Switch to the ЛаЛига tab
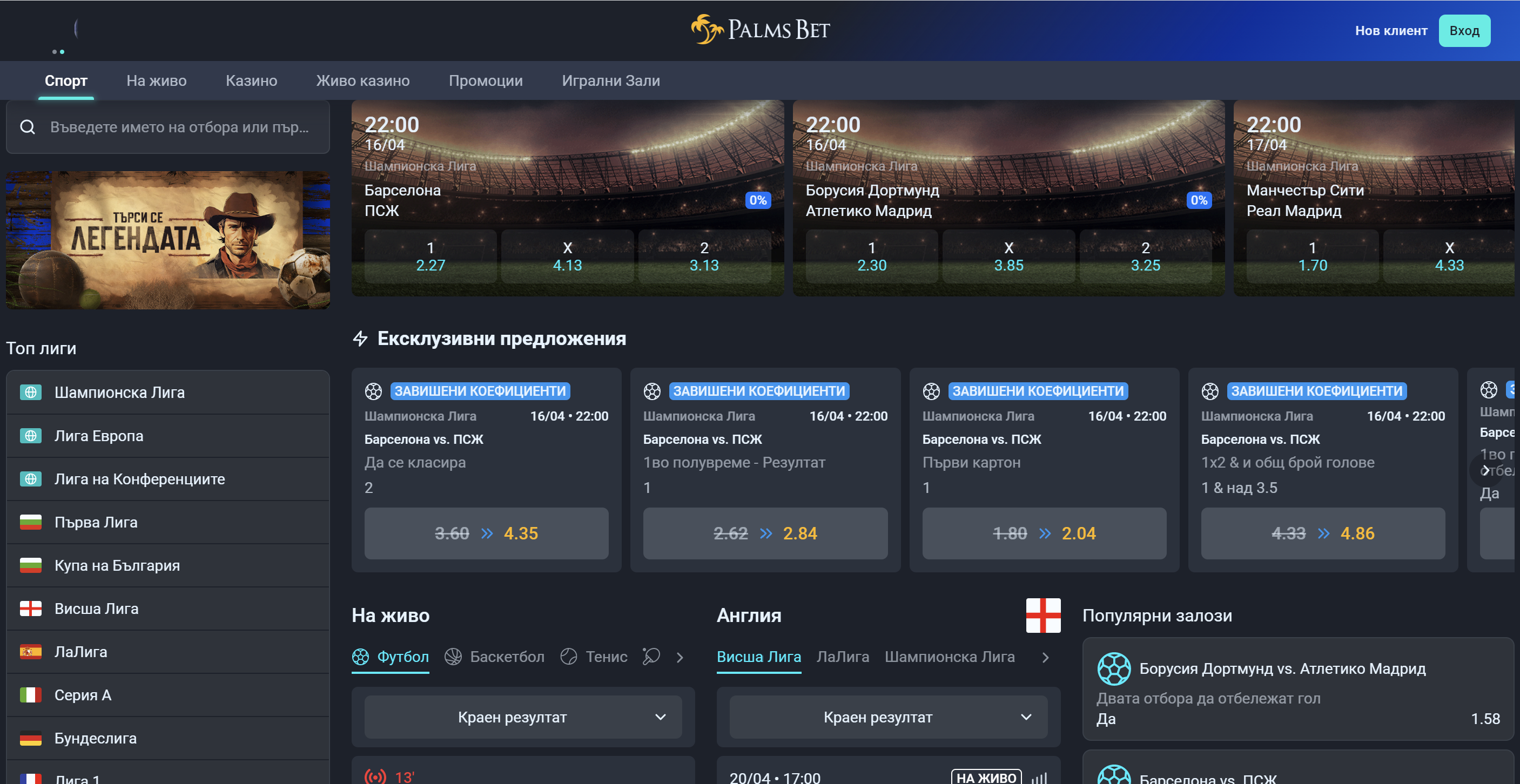Viewport: 1520px width, 784px height. 843,657
